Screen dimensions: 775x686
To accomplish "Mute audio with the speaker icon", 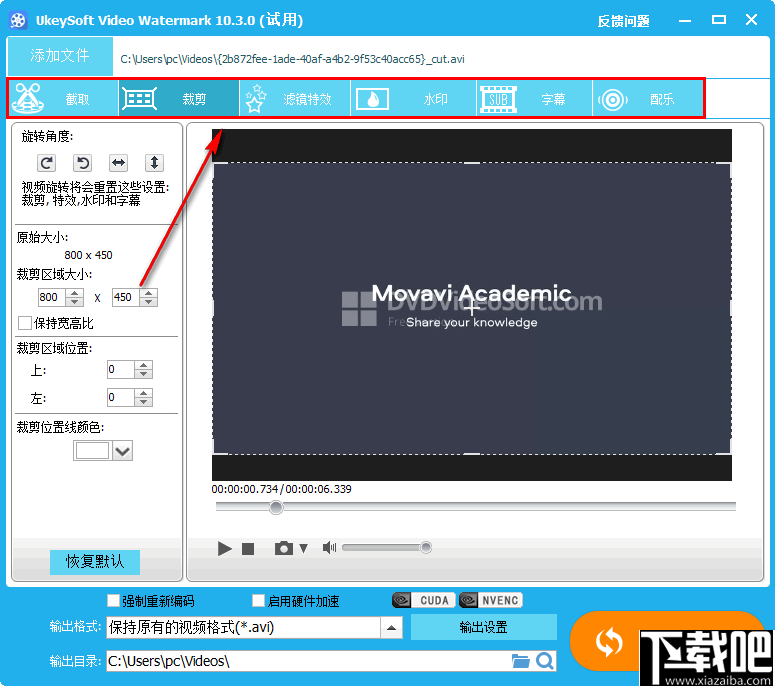I will [x=329, y=548].
